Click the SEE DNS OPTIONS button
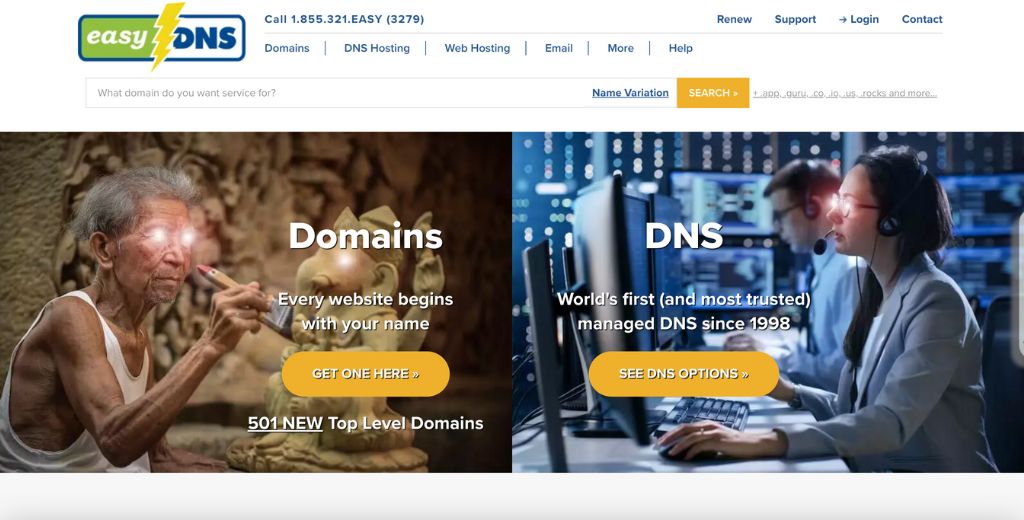1024x520 pixels. point(684,374)
